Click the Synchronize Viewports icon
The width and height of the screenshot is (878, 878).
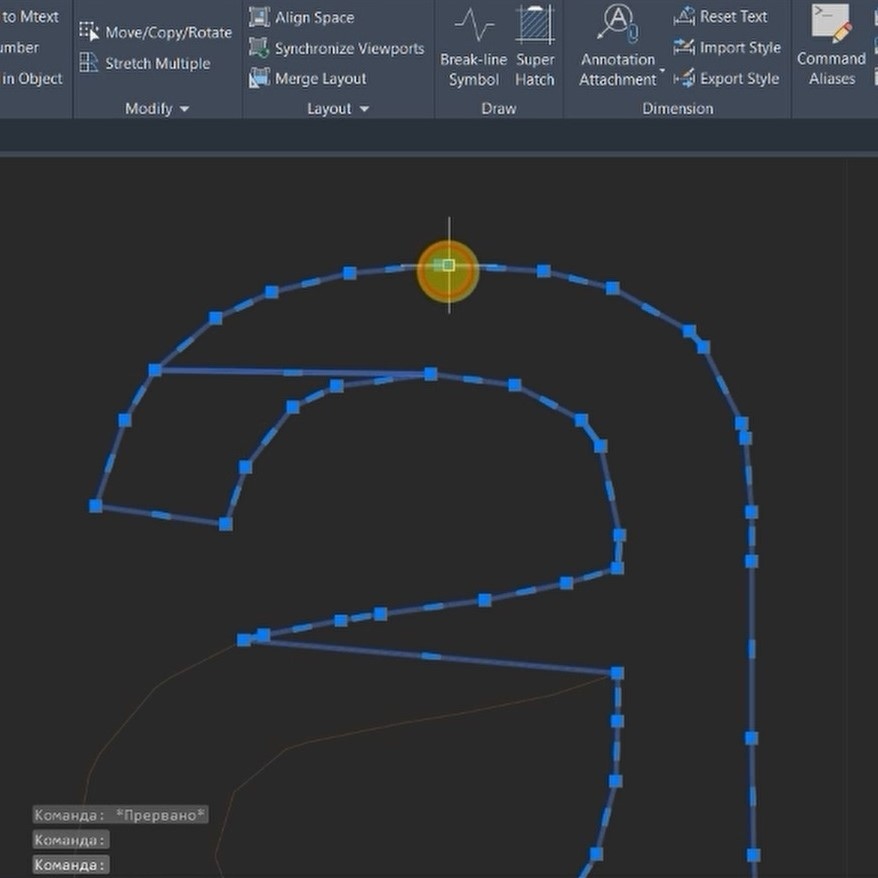pyautogui.click(x=259, y=48)
